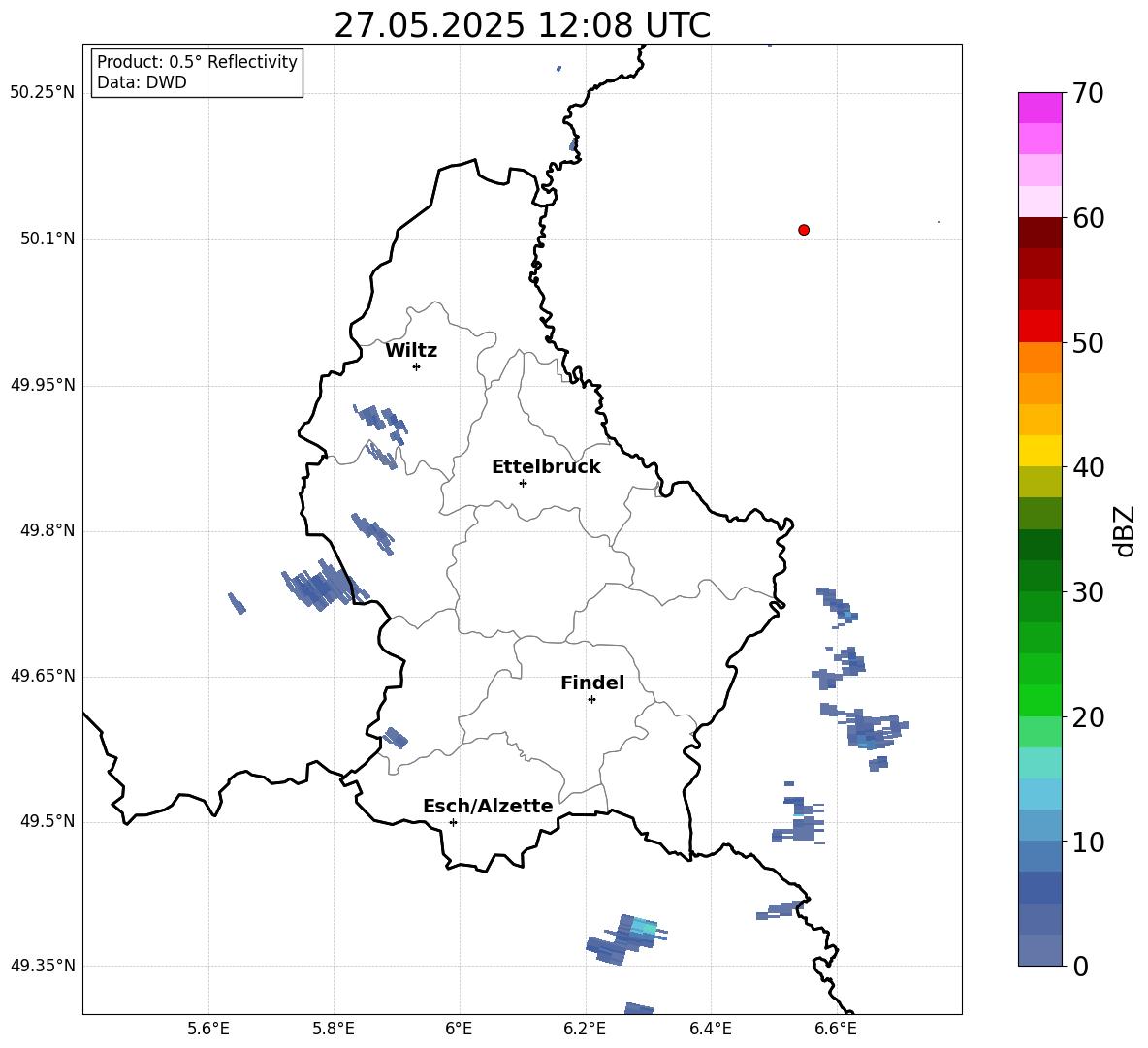Screen dimensions: 1148x1048
Task: Click the 49.5°N latitude label
Action: click(48, 821)
